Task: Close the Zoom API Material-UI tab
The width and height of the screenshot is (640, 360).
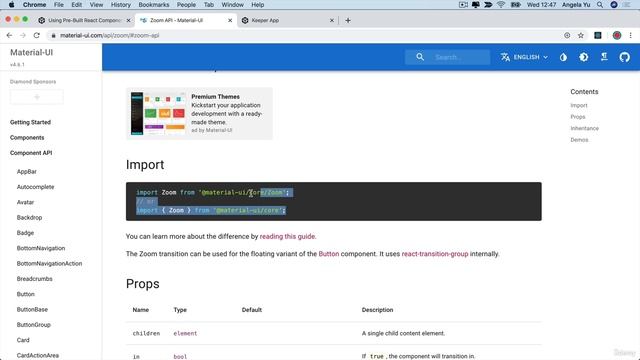Action: (x=230, y=20)
